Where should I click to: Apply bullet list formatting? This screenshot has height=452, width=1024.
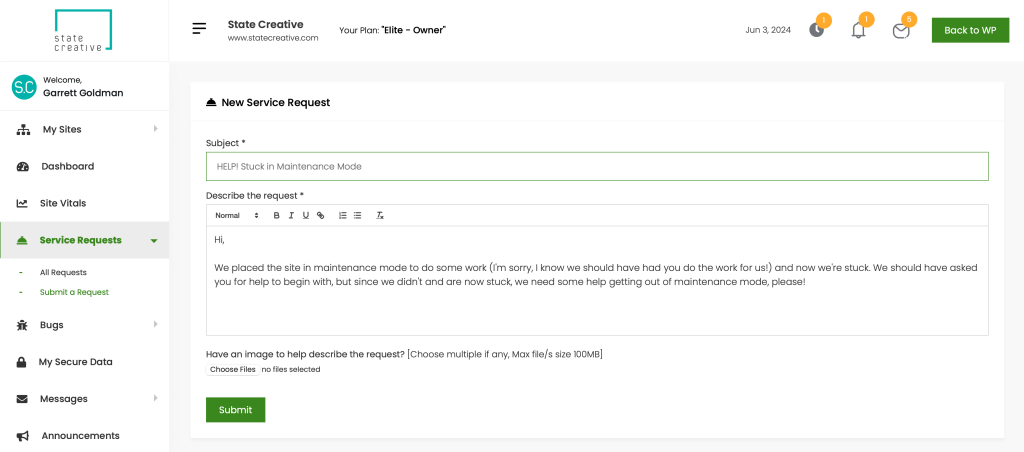357,216
